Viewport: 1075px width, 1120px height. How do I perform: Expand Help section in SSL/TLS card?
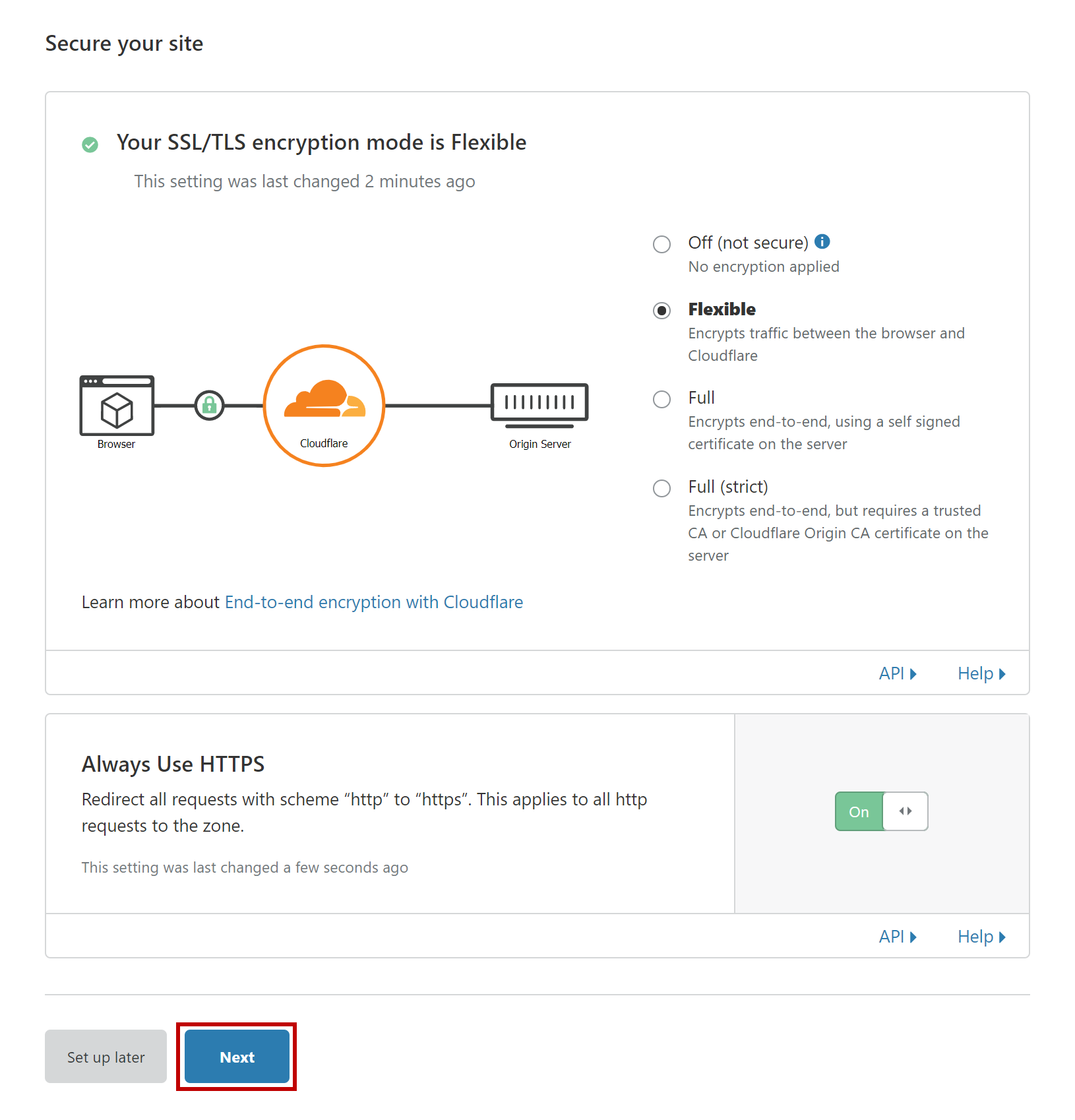point(981,673)
